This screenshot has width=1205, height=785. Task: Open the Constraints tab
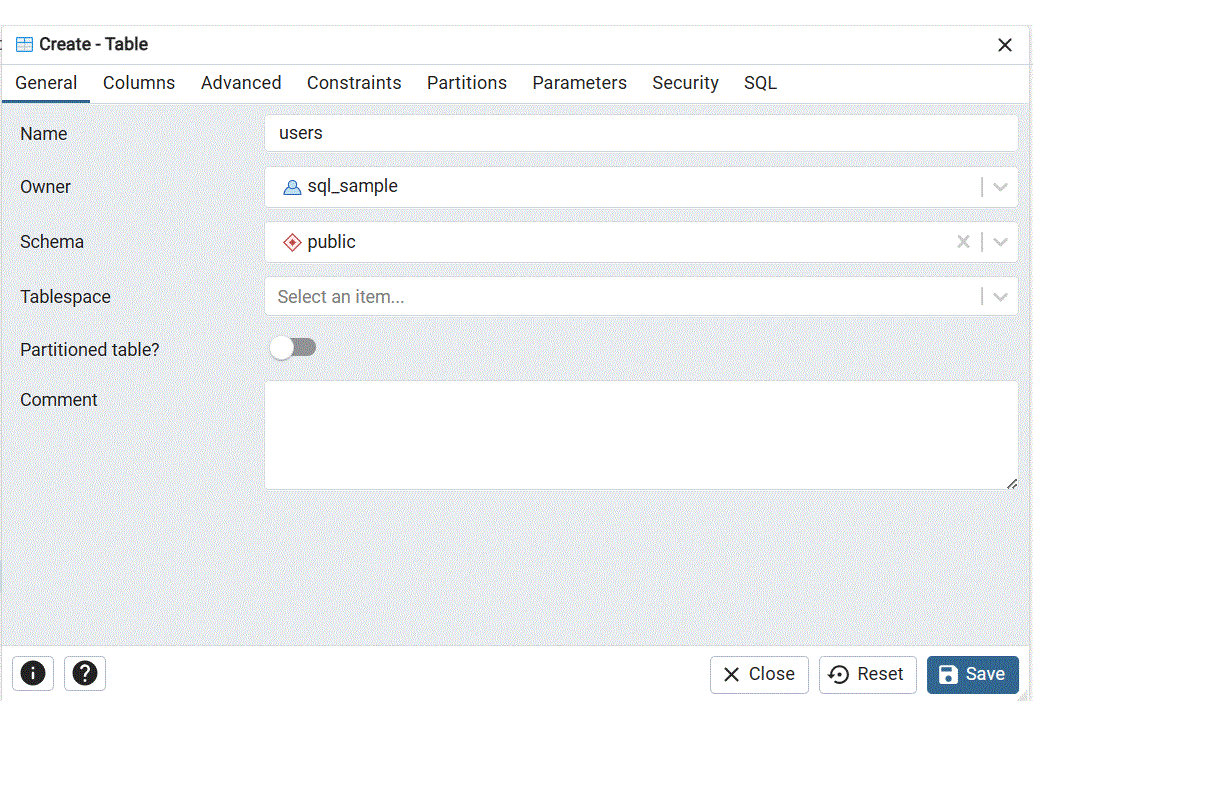(354, 83)
